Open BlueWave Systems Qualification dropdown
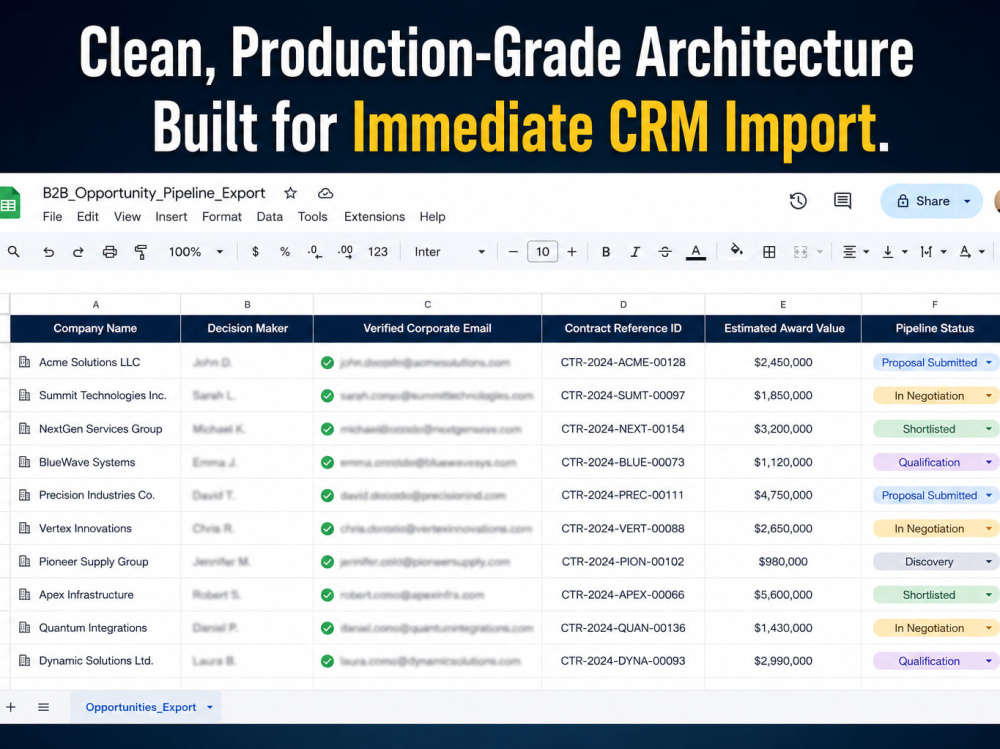The width and height of the screenshot is (1000, 749). [989, 462]
